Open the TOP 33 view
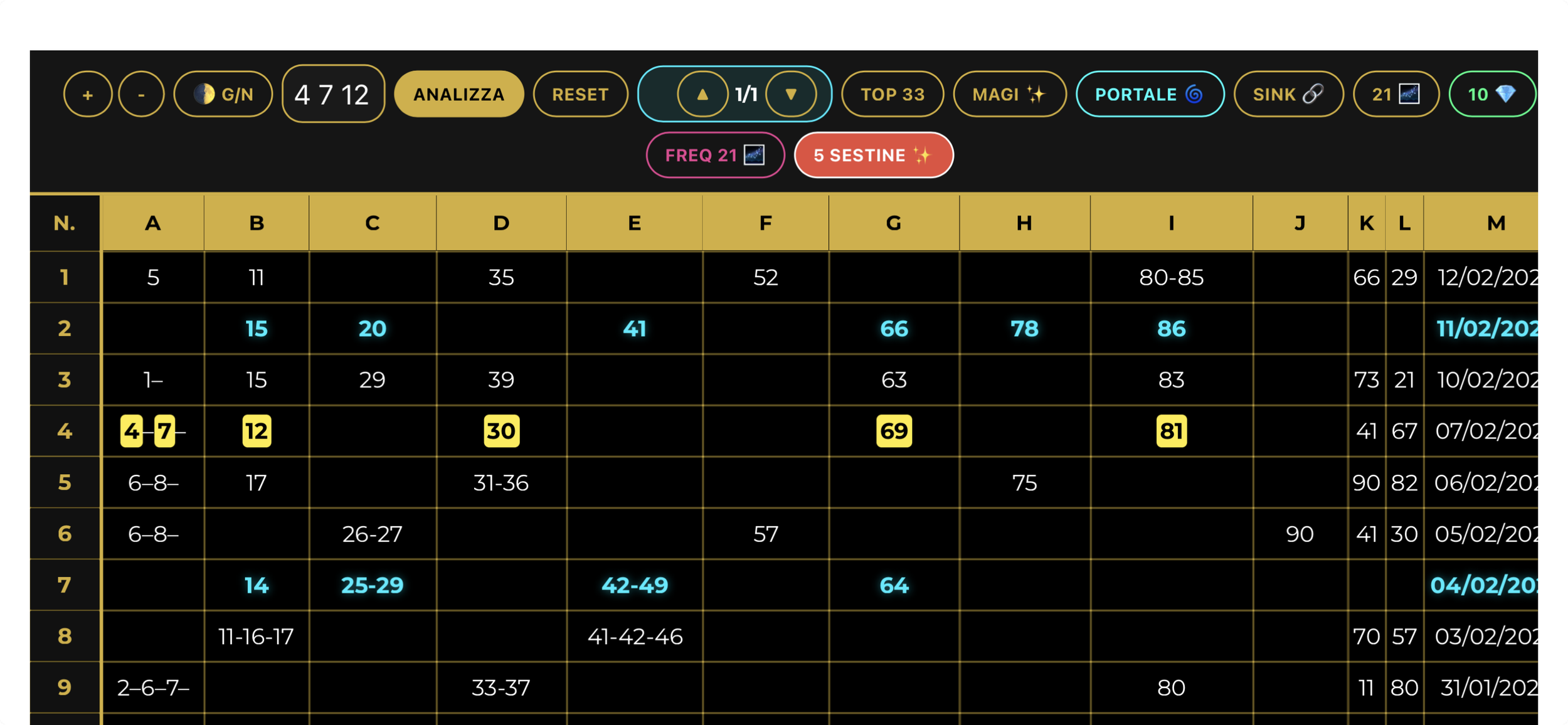Image resolution: width=1568 pixels, height=725 pixels. 892,95
